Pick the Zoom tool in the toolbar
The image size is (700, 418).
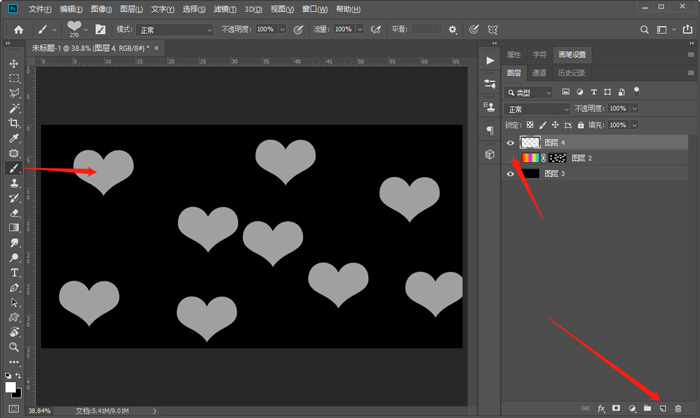coord(14,347)
